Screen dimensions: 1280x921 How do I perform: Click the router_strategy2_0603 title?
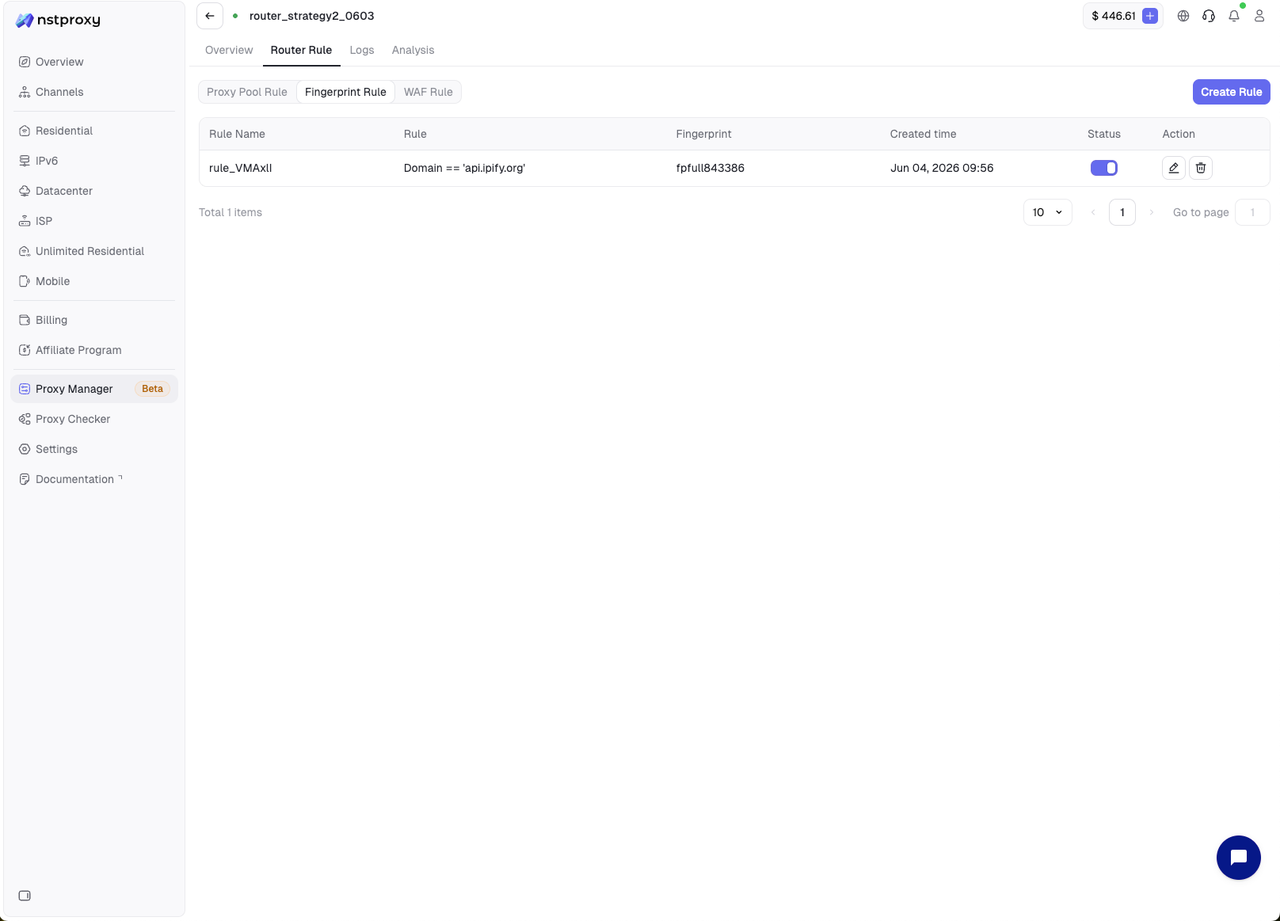click(312, 16)
